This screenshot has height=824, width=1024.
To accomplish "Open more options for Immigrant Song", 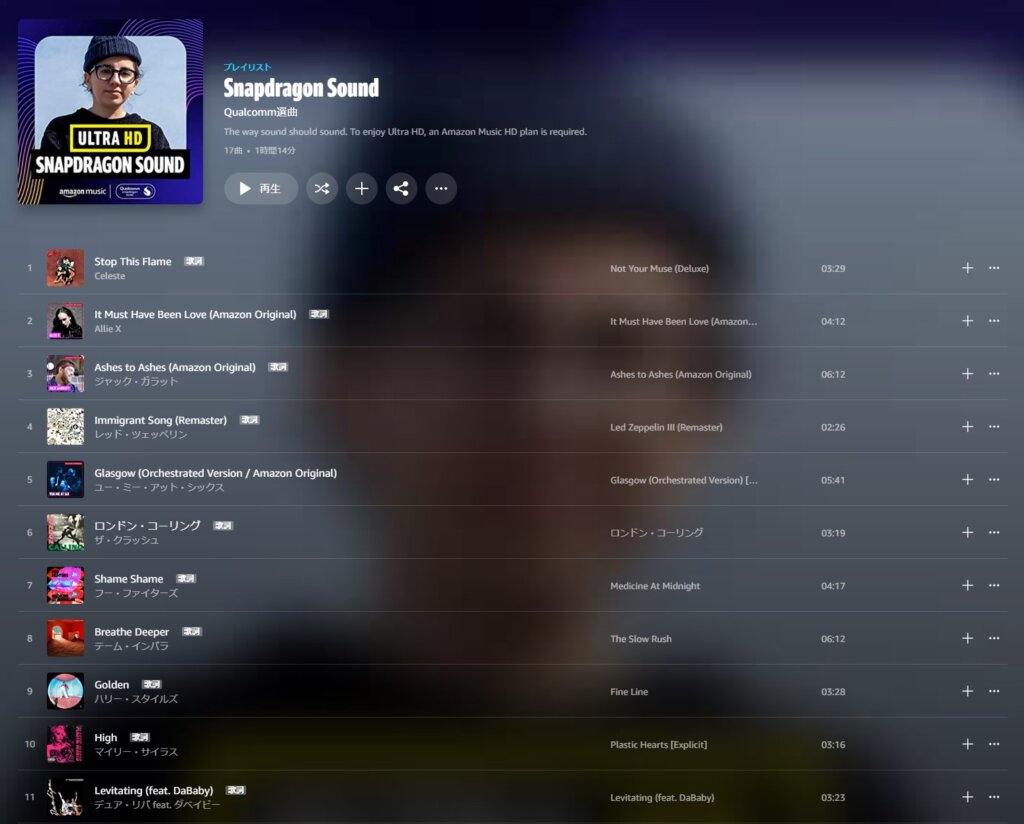I will 994,426.
